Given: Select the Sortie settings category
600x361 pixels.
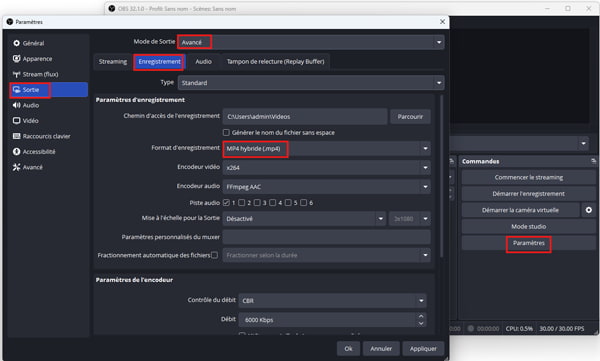Looking at the screenshot, I should tap(48, 90).
